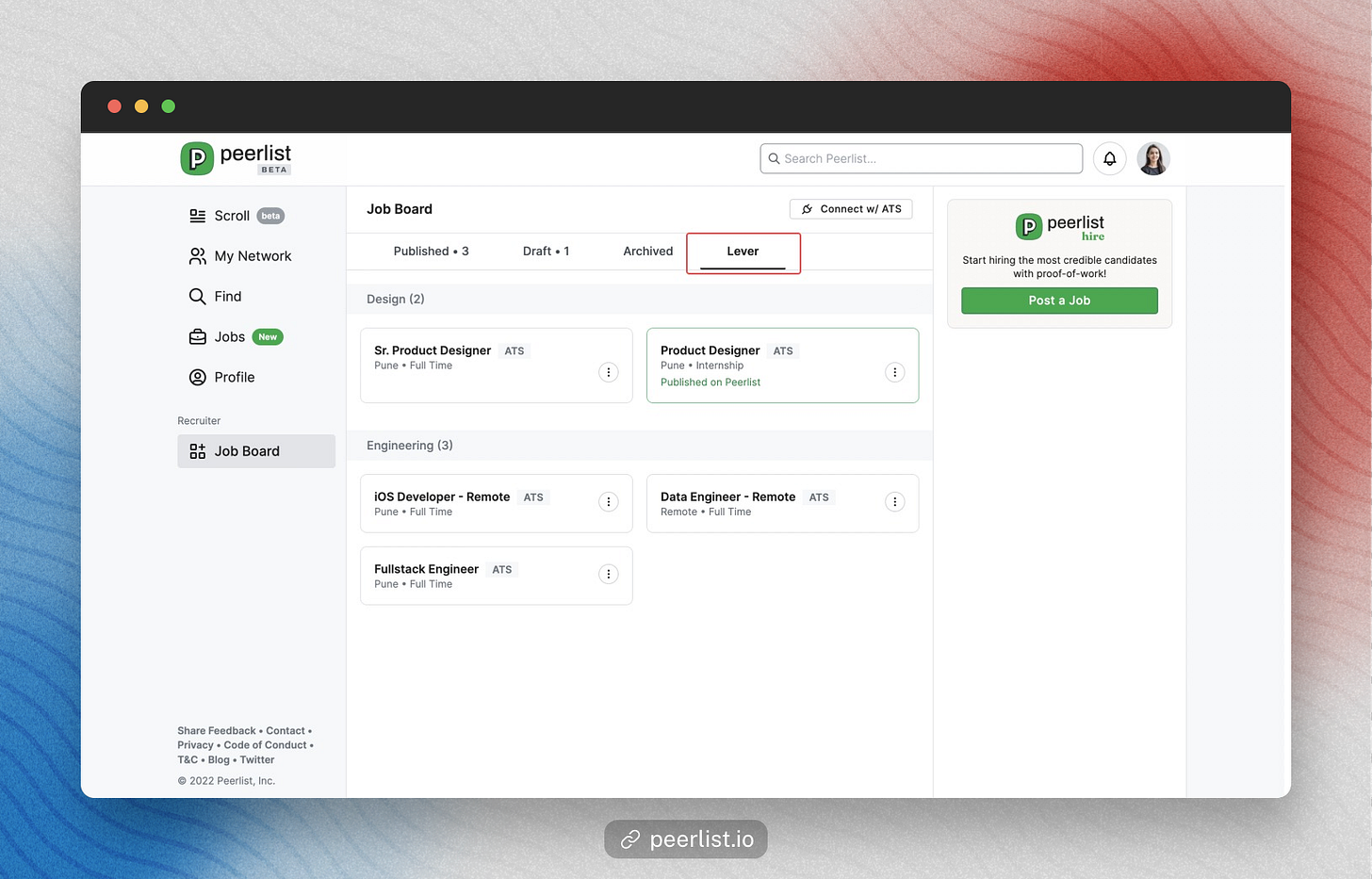Open the Share Feedback link

pos(217,731)
